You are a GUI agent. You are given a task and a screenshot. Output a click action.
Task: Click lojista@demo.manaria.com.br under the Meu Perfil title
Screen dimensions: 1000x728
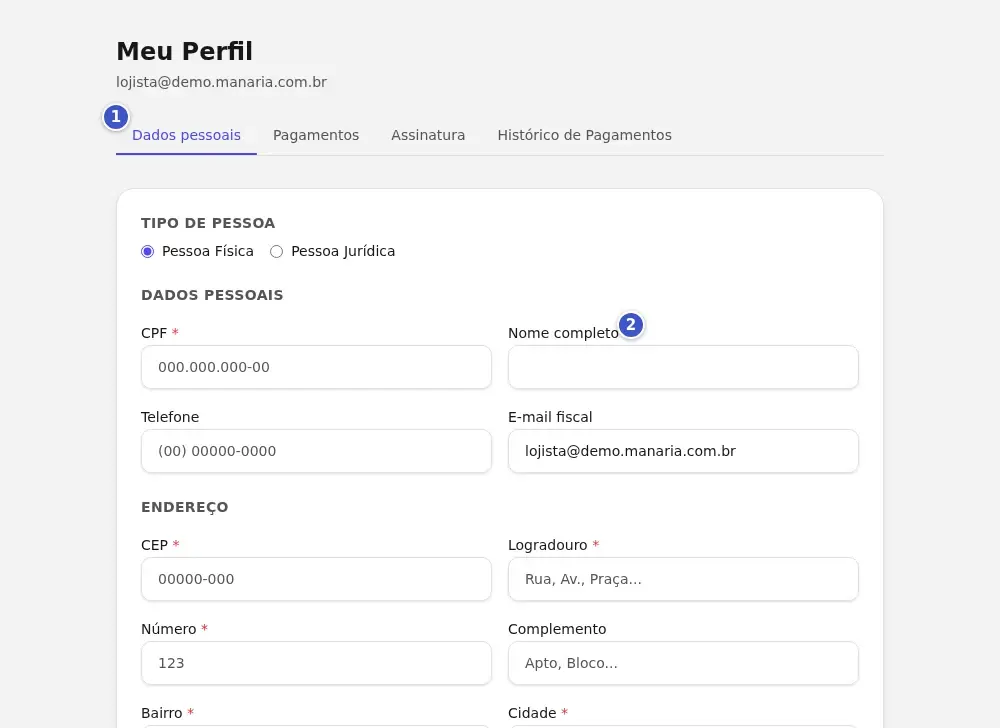pos(221,82)
